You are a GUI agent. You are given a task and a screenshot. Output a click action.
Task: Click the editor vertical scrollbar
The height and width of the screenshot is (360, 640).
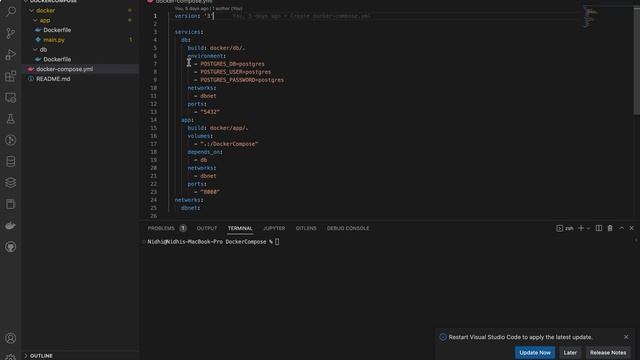tap(636, 61)
